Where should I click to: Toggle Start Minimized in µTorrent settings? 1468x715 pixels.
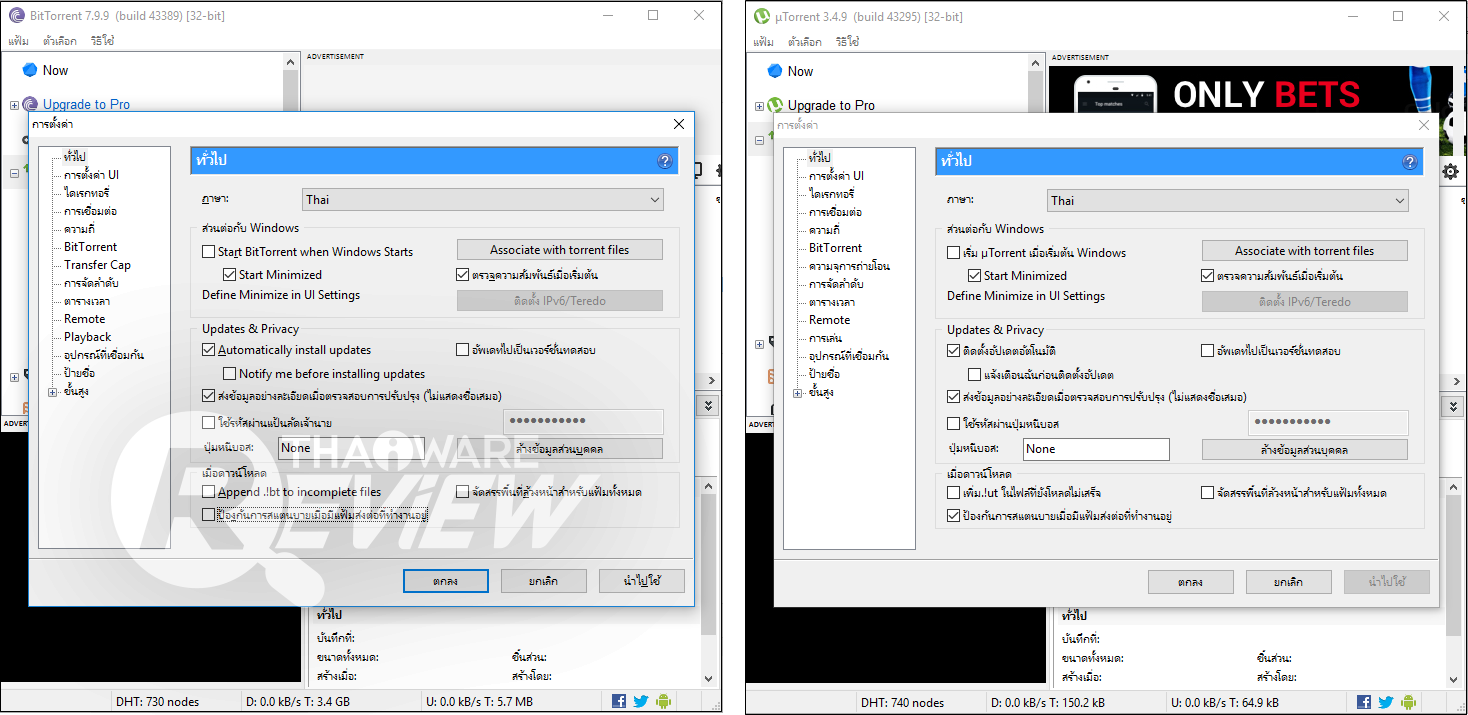(974, 275)
